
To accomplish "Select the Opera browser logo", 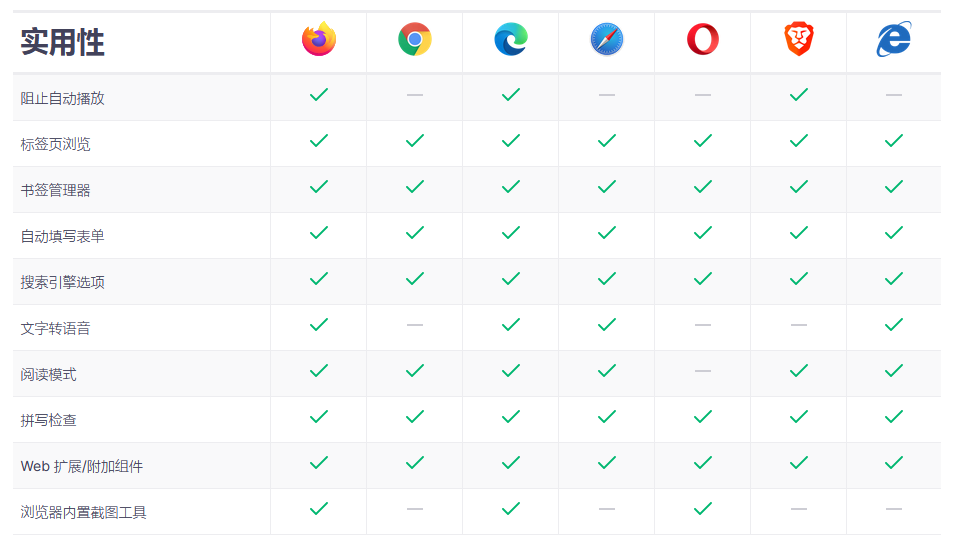I will tap(703, 40).
